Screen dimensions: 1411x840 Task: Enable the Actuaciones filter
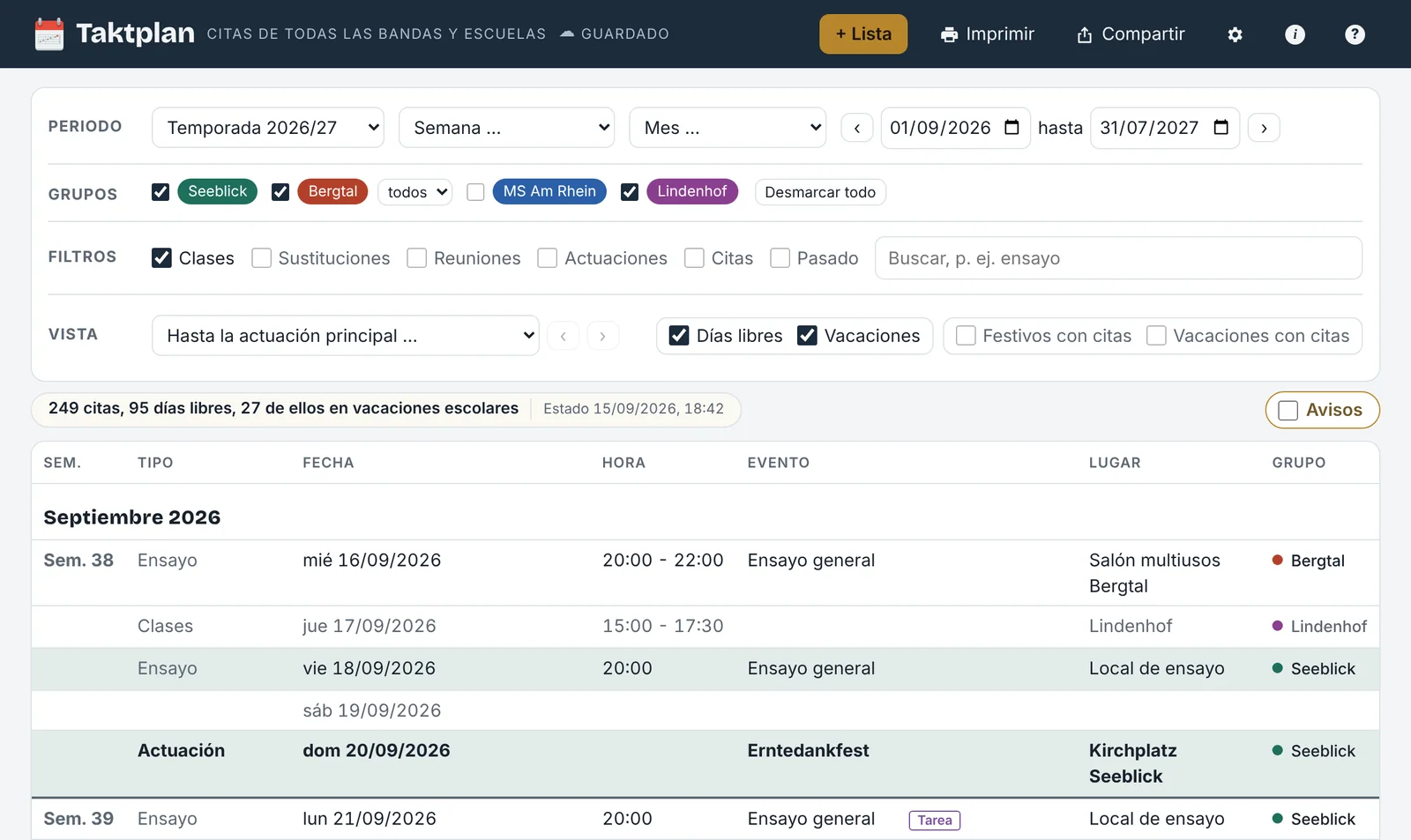[x=547, y=258]
